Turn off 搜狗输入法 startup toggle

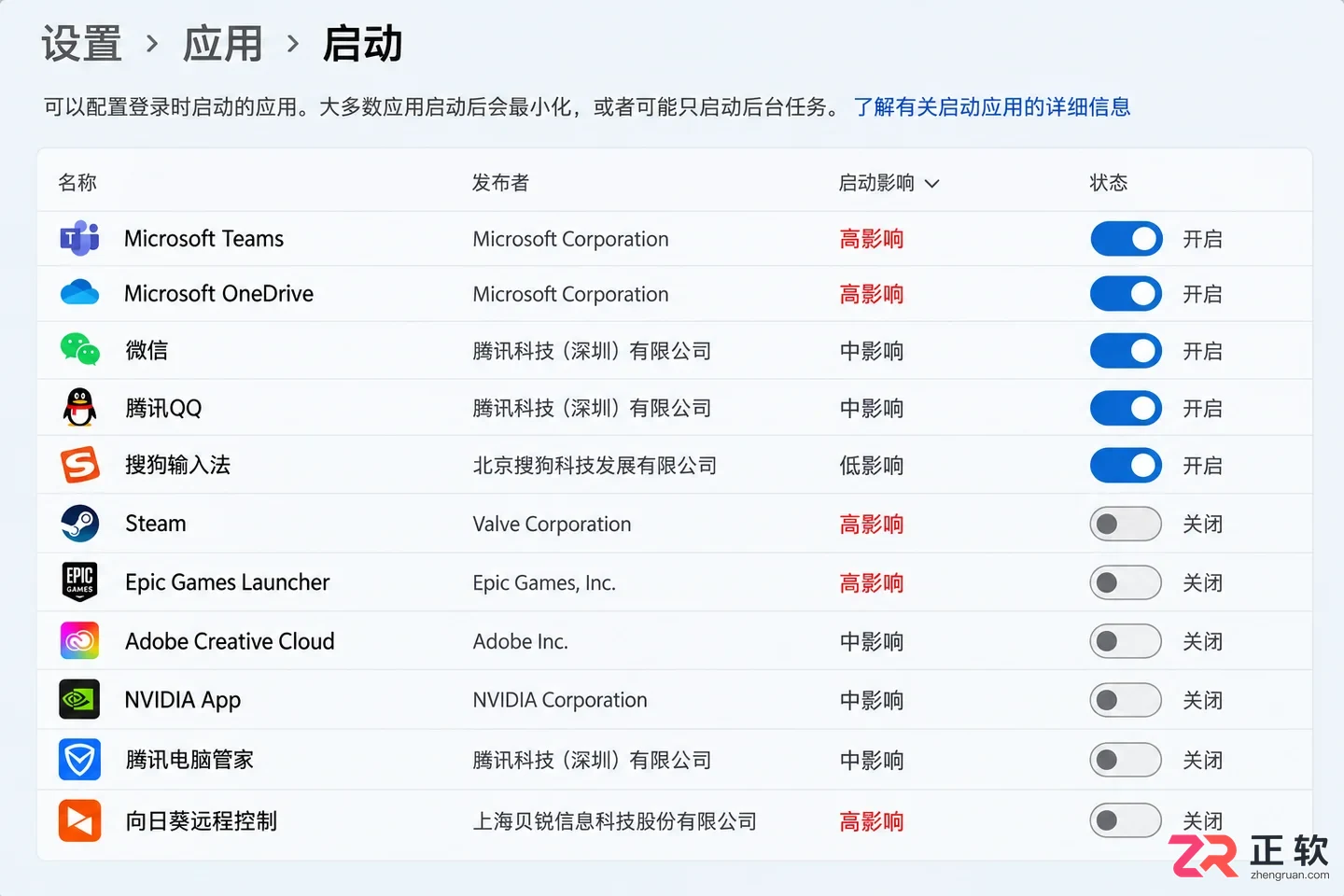[x=1127, y=465]
